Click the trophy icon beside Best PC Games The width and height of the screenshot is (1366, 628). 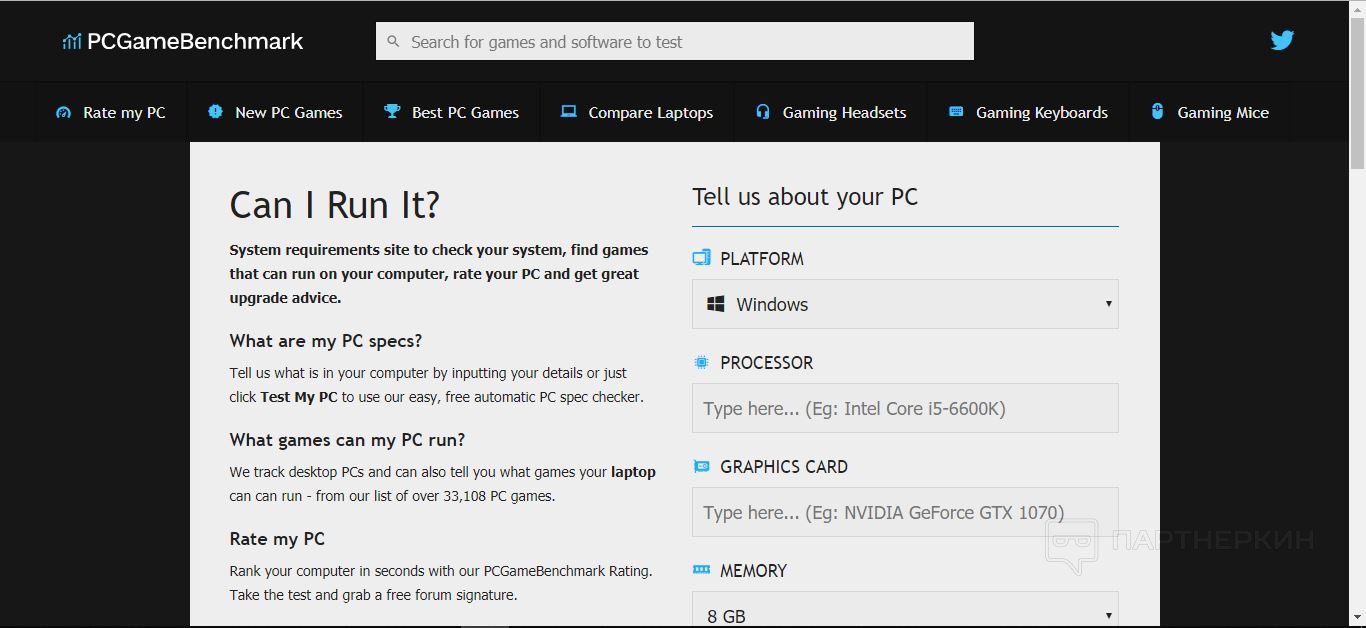[392, 112]
